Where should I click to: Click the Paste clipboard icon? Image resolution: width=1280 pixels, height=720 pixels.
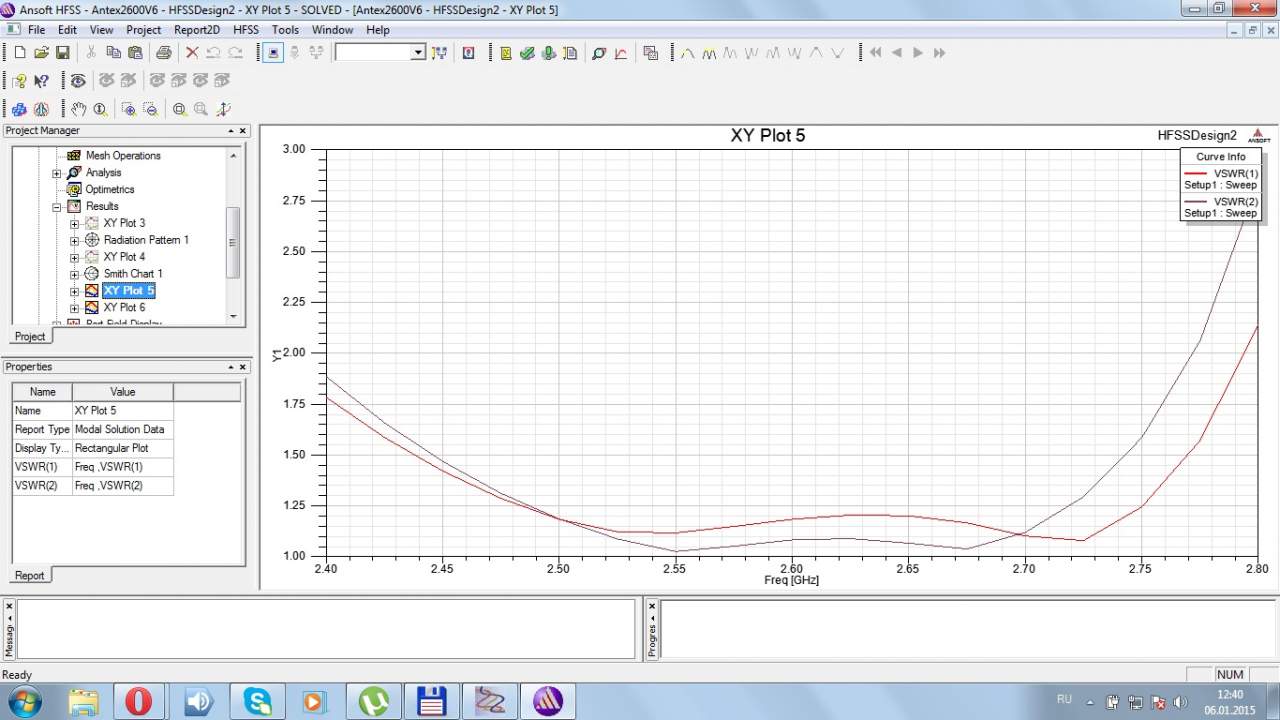tap(135, 53)
